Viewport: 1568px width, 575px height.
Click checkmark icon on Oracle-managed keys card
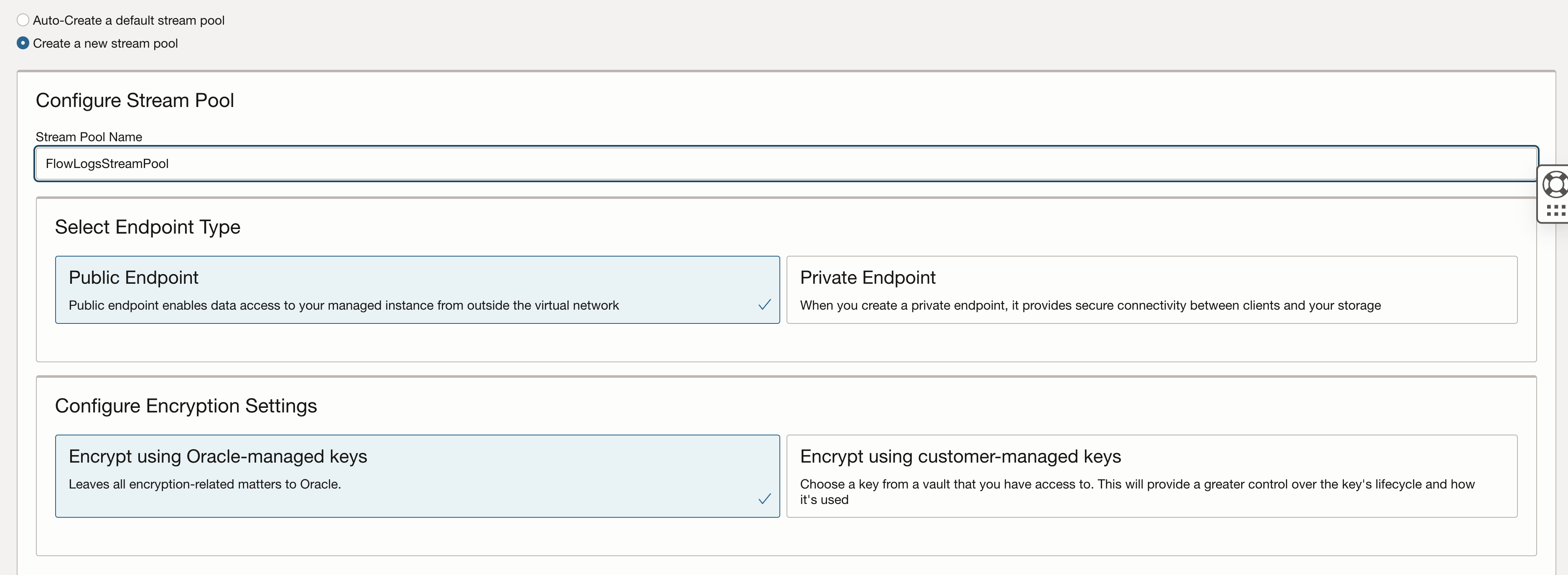point(764,499)
